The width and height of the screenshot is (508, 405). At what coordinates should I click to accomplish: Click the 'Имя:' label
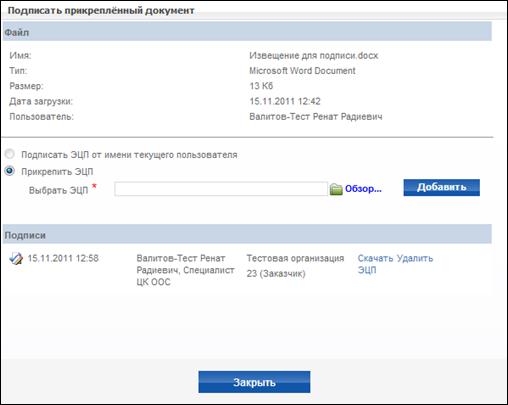click(20, 55)
